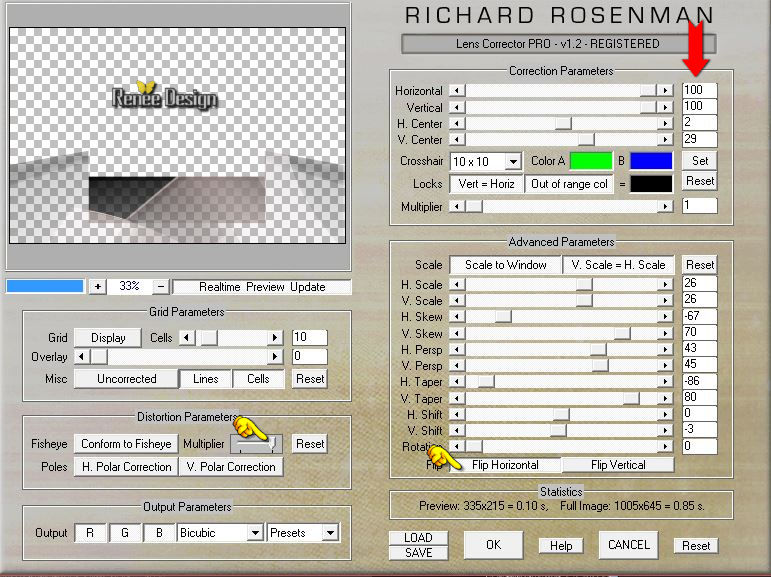Click right arrow of V. Scale slider
The image size is (771, 577).
tap(665, 300)
